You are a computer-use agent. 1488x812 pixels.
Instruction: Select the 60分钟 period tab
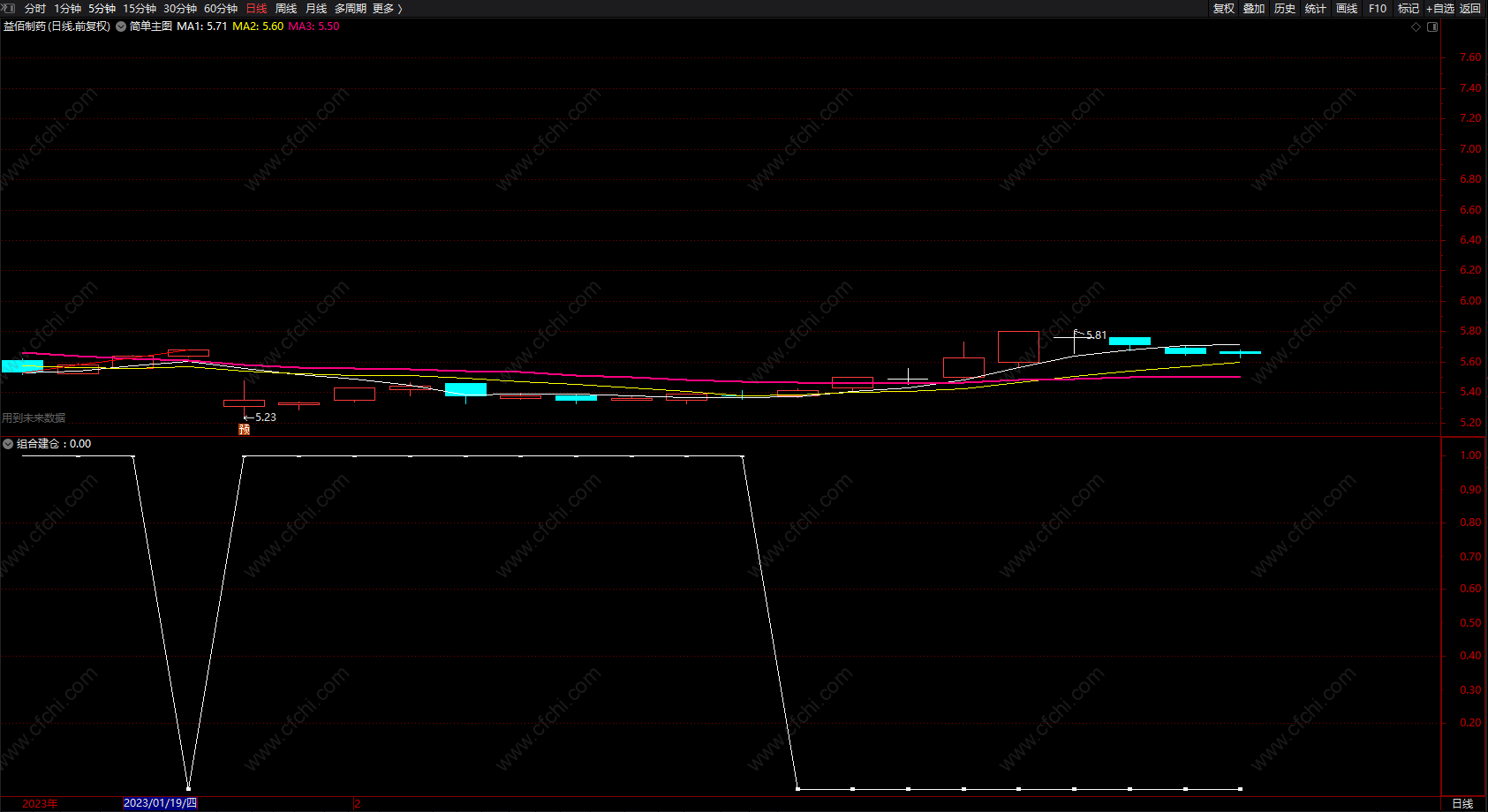(x=221, y=9)
